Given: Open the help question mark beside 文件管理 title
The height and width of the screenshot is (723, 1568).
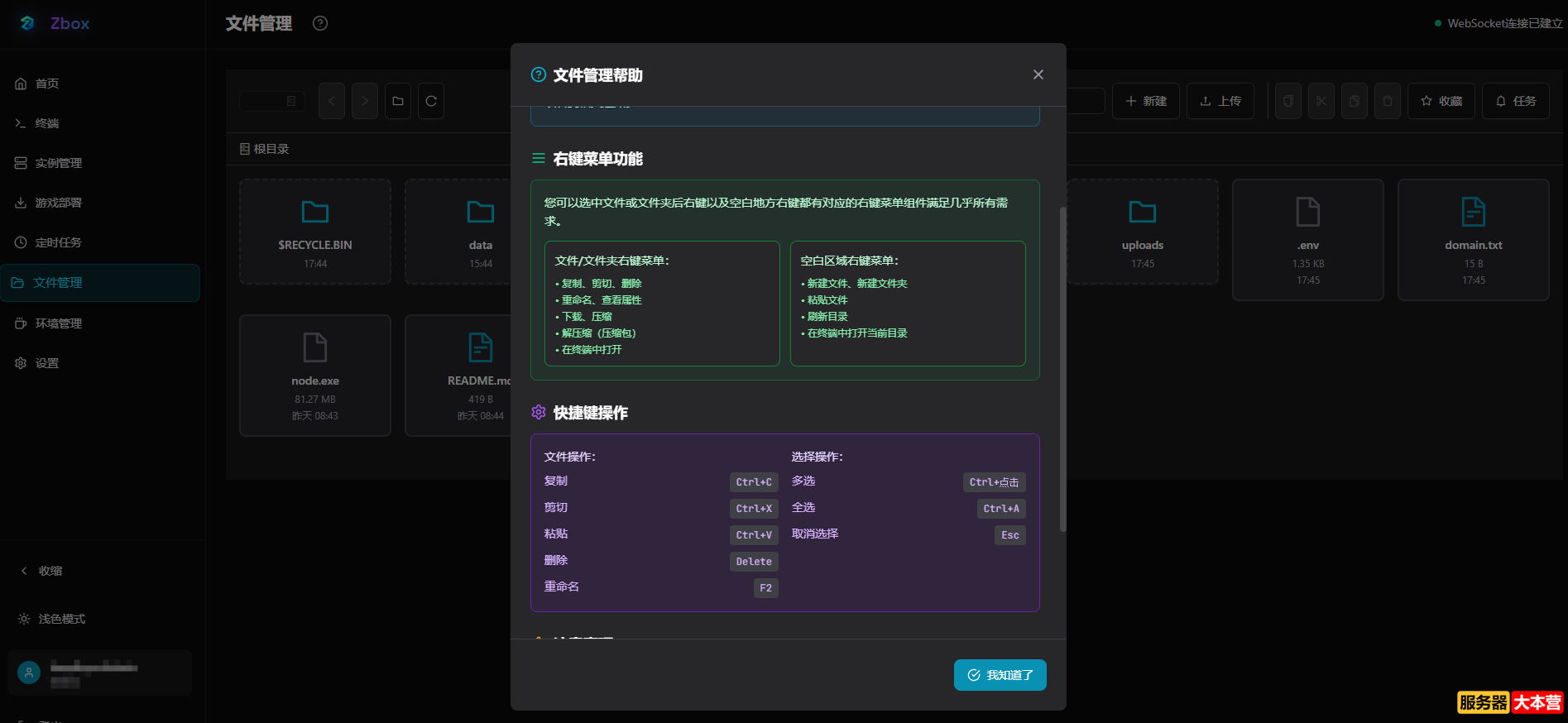Looking at the screenshot, I should click(320, 23).
